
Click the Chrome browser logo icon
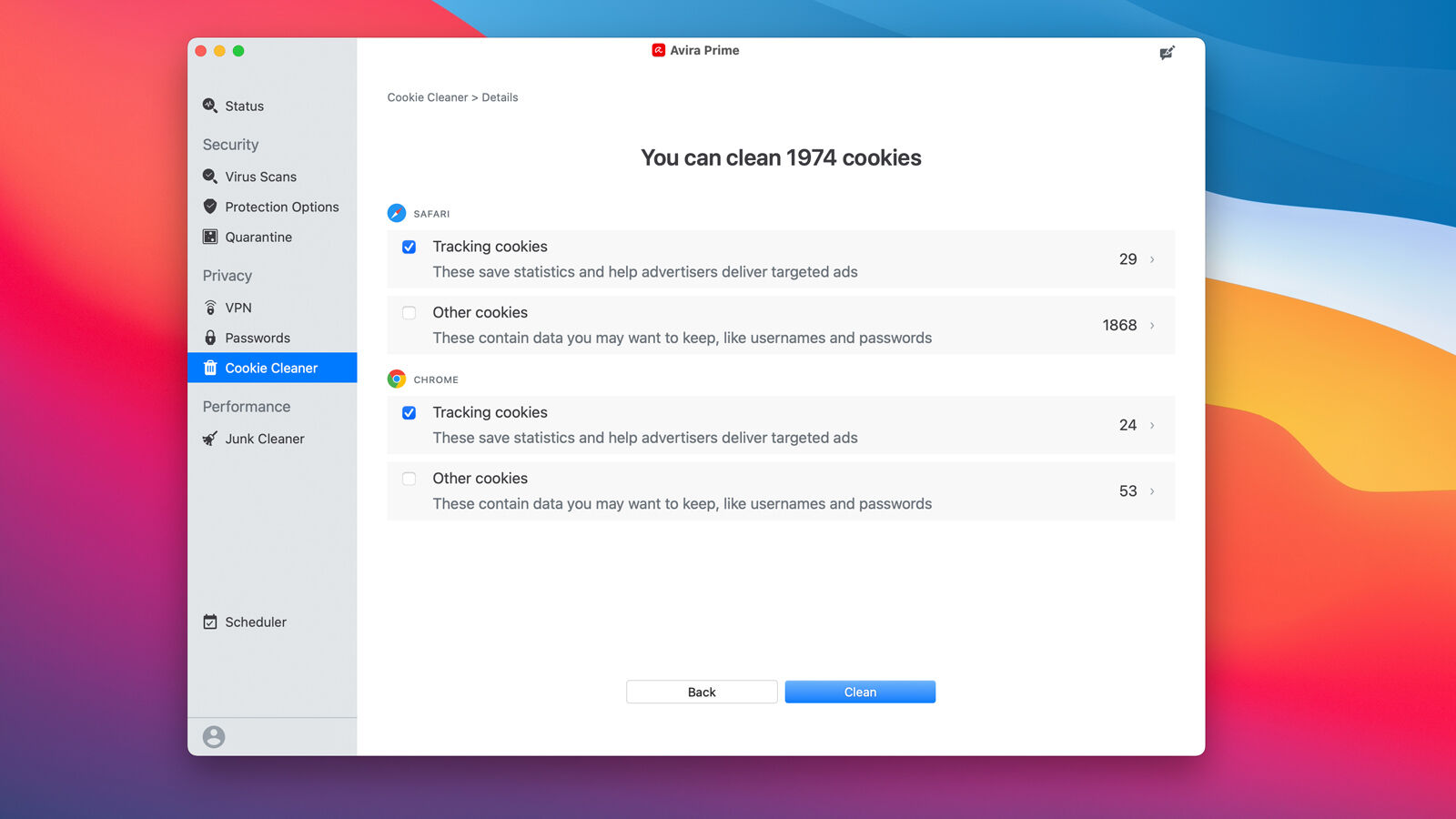[x=397, y=379]
